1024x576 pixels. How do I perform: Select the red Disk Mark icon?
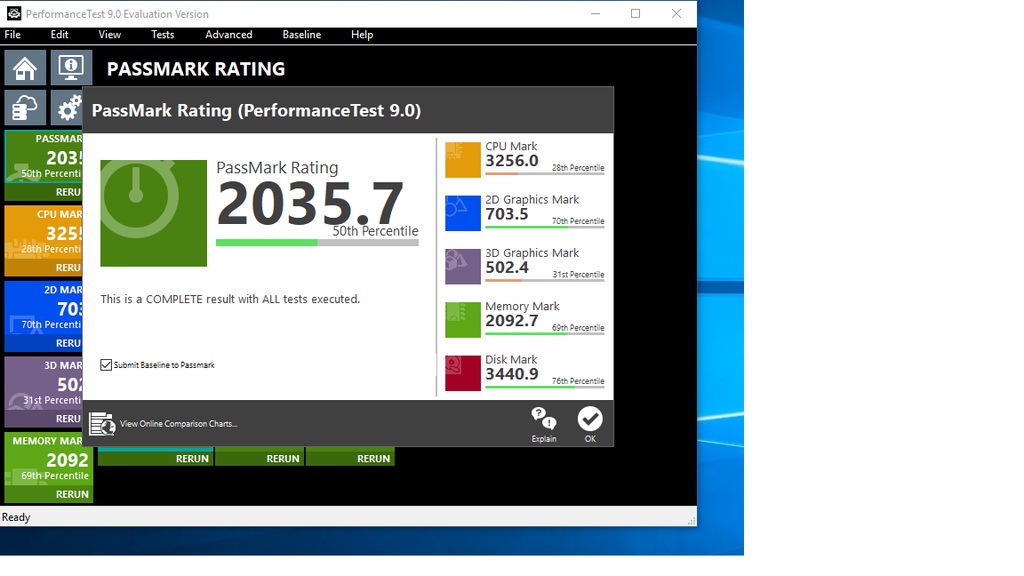click(463, 373)
